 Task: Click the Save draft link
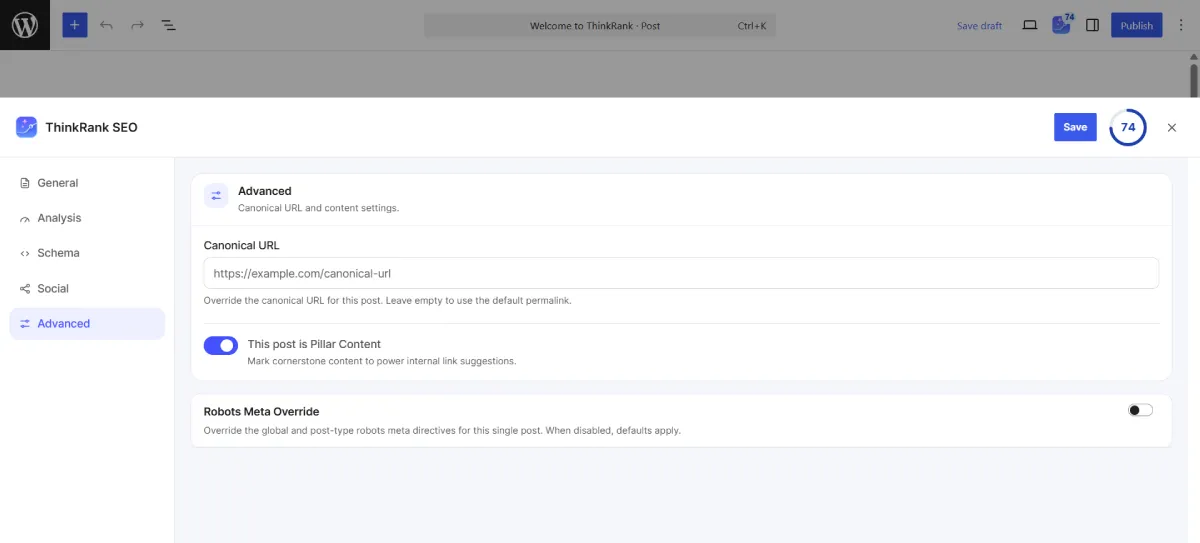[x=979, y=26]
